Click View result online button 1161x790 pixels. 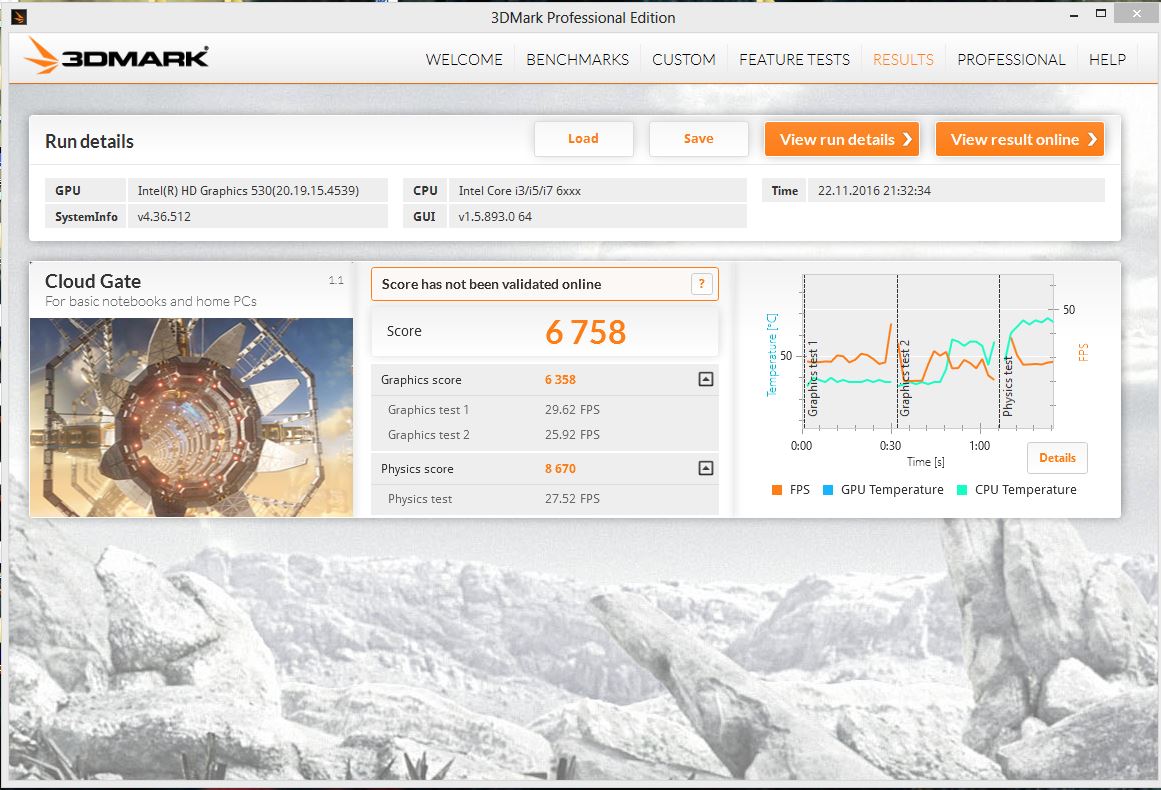coord(1020,139)
